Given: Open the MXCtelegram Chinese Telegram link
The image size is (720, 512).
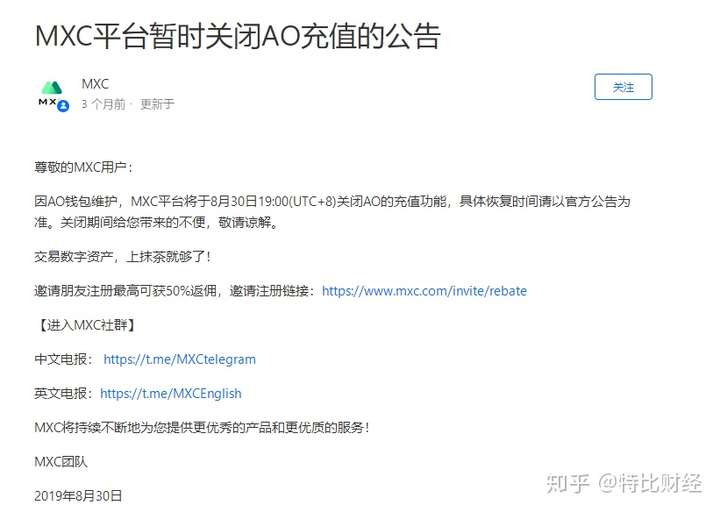Looking at the screenshot, I should tap(180, 359).
